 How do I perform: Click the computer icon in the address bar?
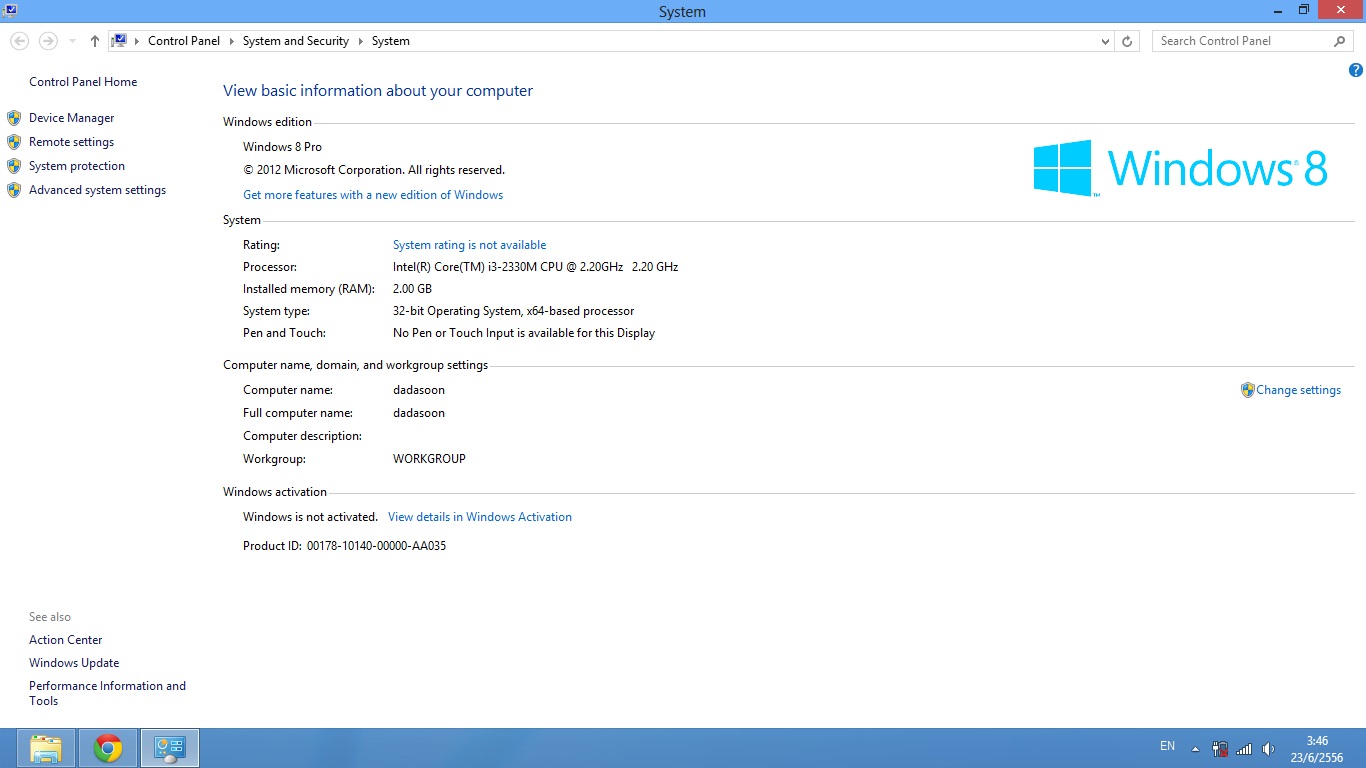(119, 41)
